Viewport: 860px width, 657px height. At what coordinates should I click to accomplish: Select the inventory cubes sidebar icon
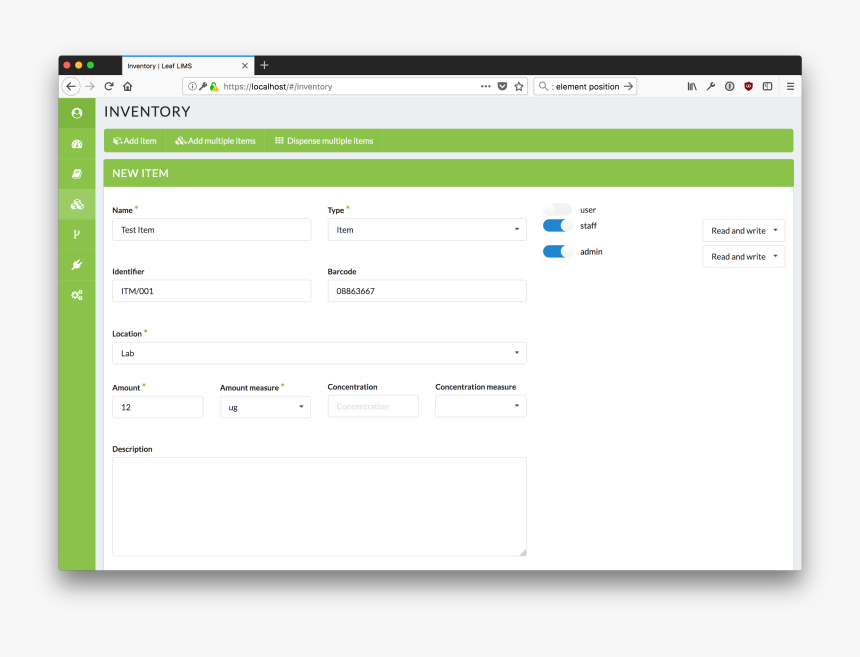[x=77, y=204]
